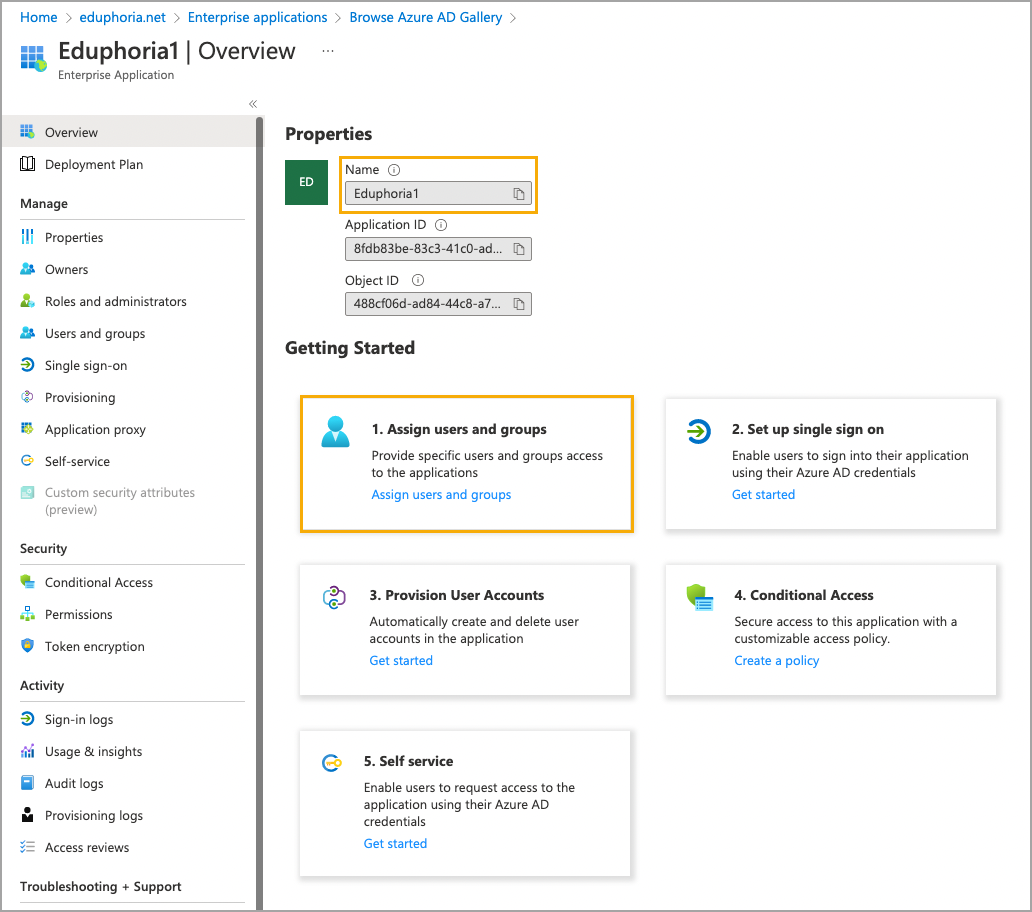Viewport: 1032px width, 912px height.
Task: Click the Properties bars icon in sidebar
Action: [x=27, y=237]
